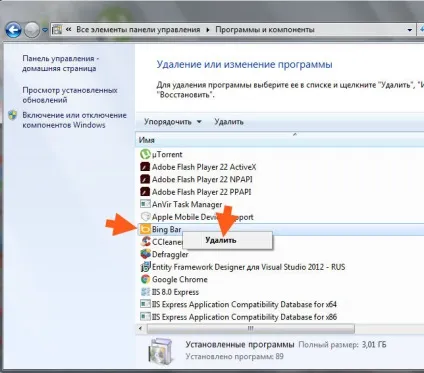Click the horizontal scrollbar left arrow
424x373 pixels.
pos(141,329)
